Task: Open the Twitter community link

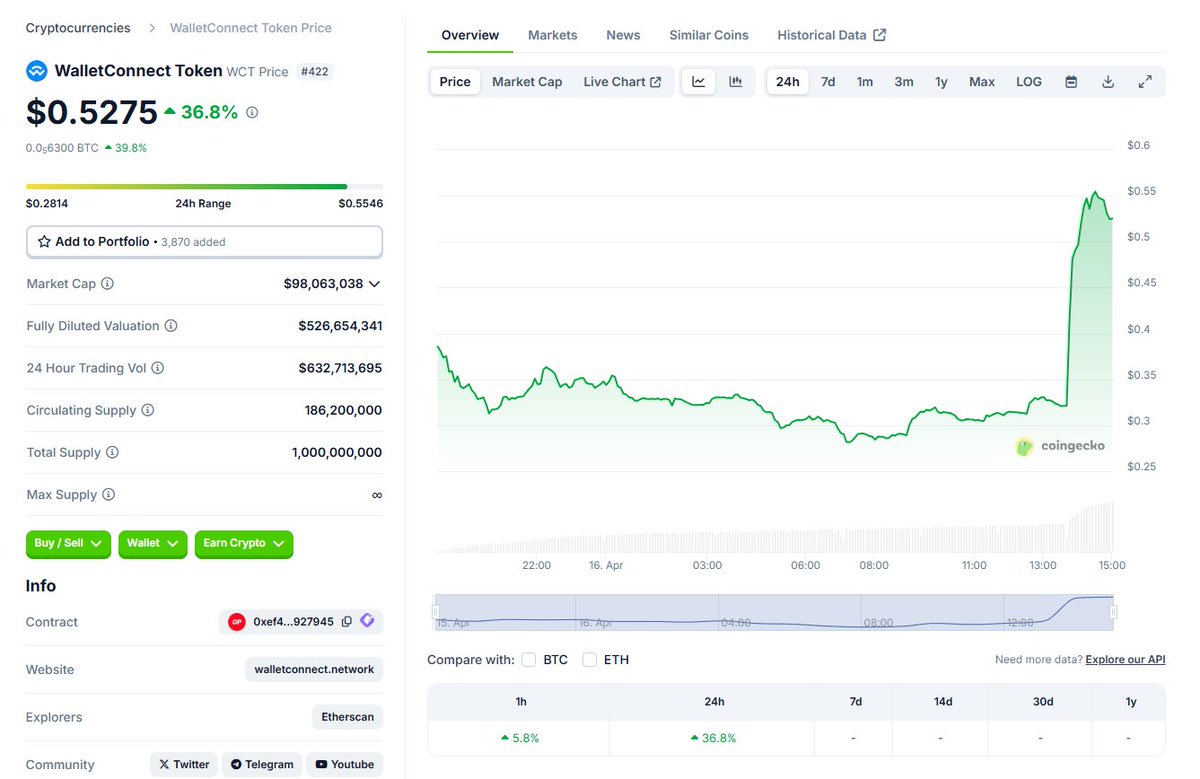Action: (x=184, y=765)
